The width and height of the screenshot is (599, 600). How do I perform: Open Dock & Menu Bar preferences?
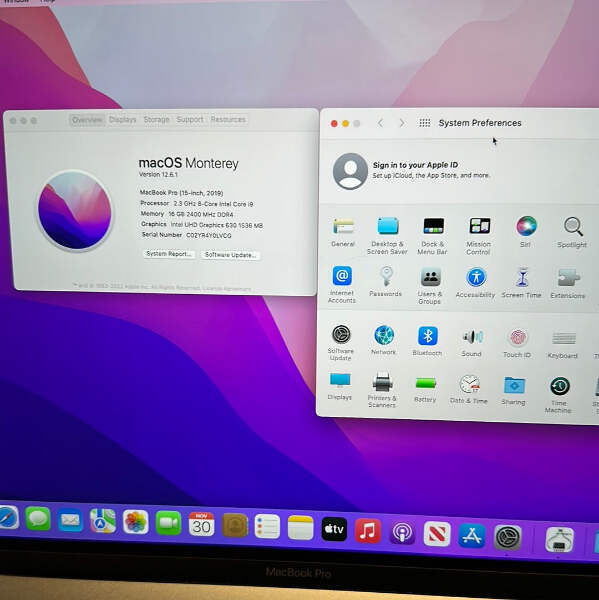click(x=433, y=235)
